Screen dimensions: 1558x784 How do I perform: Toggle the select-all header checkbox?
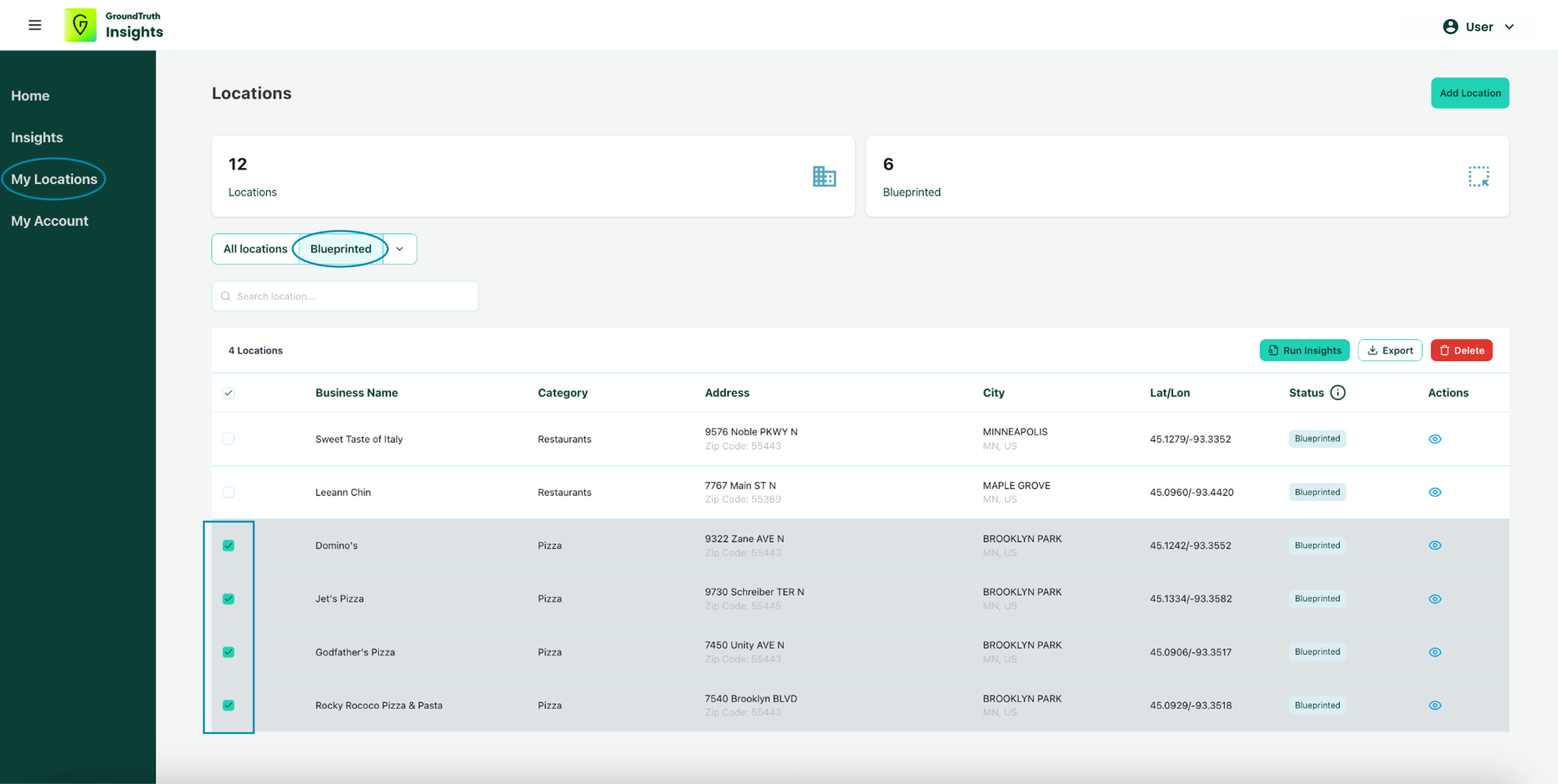click(228, 393)
